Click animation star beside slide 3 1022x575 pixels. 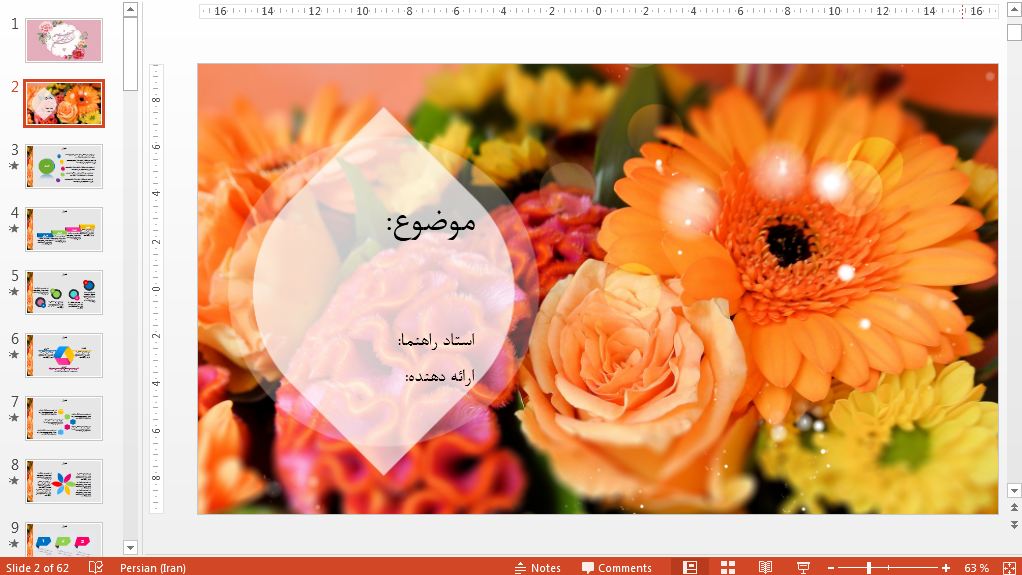pos(14,166)
